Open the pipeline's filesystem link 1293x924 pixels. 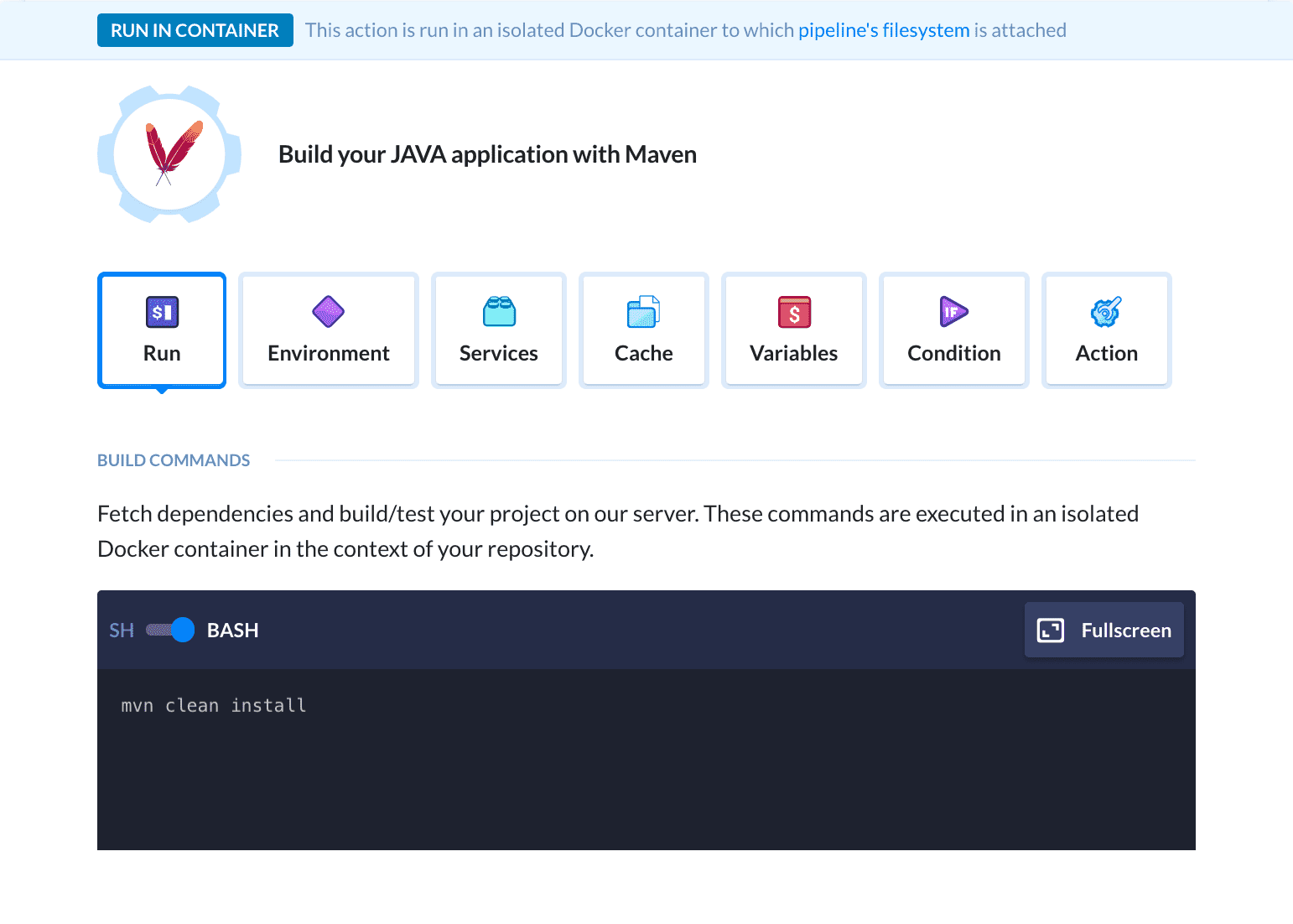pos(884,30)
